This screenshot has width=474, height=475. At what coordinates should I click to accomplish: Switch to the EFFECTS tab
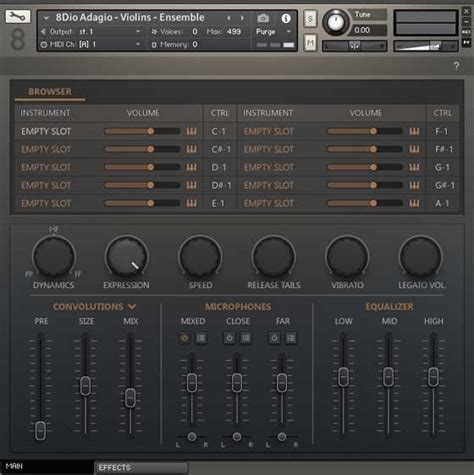(142, 467)
